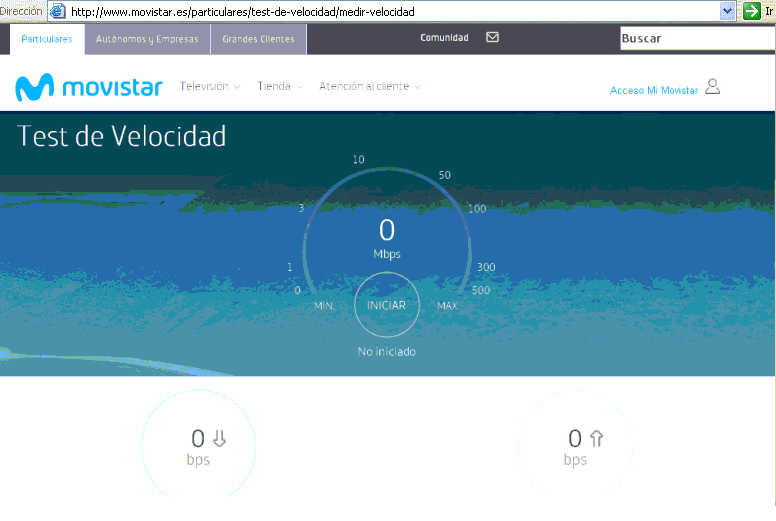Click the 100 mark on the gauge
This screenshot has width=776, height=521.
[477, 209]
